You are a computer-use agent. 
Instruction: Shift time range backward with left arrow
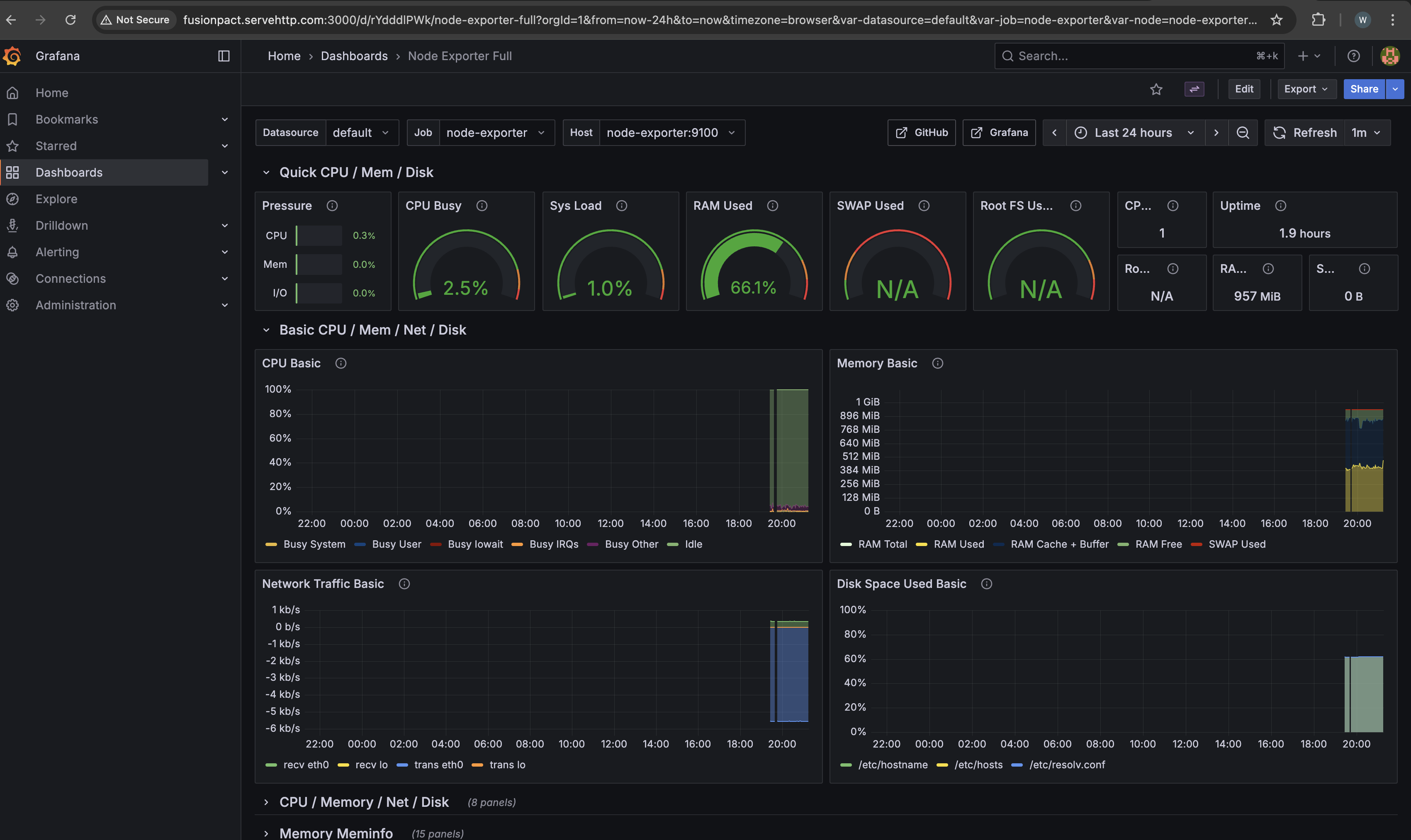tap(1054, 132)
